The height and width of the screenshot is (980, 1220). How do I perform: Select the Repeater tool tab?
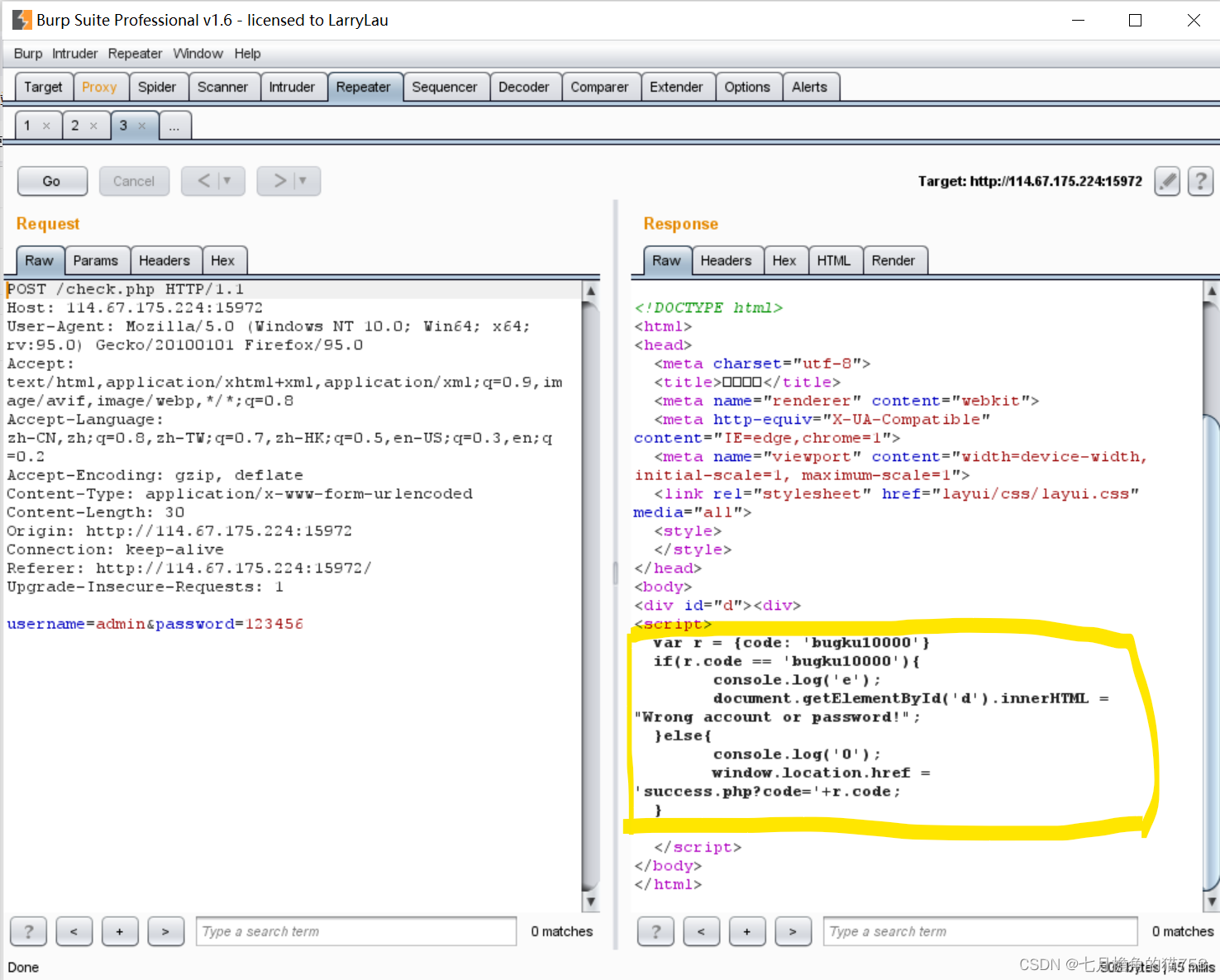tap(363, 87)
